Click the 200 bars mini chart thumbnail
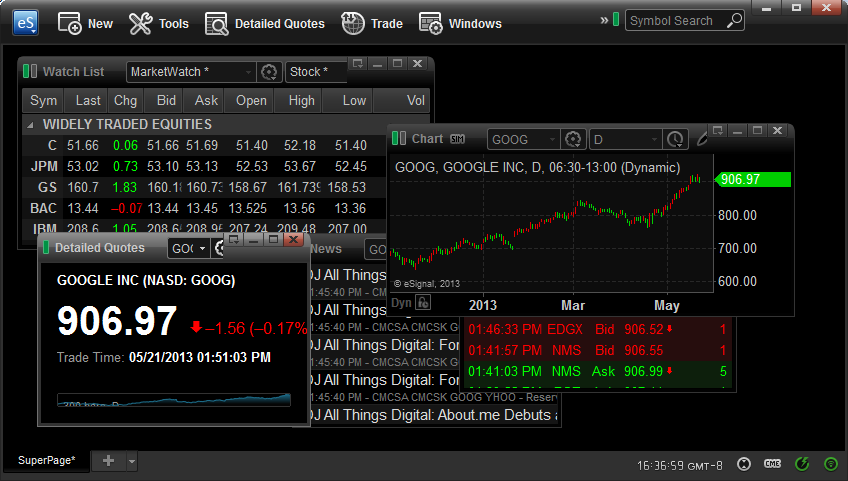This screenshot has width=848, height=481. pyautogui.click(x=174, y=400)
